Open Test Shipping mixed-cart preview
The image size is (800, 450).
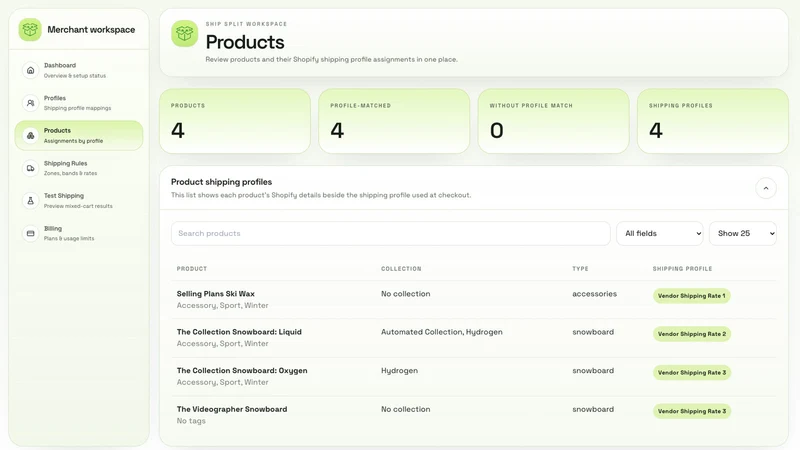point(79,201)
